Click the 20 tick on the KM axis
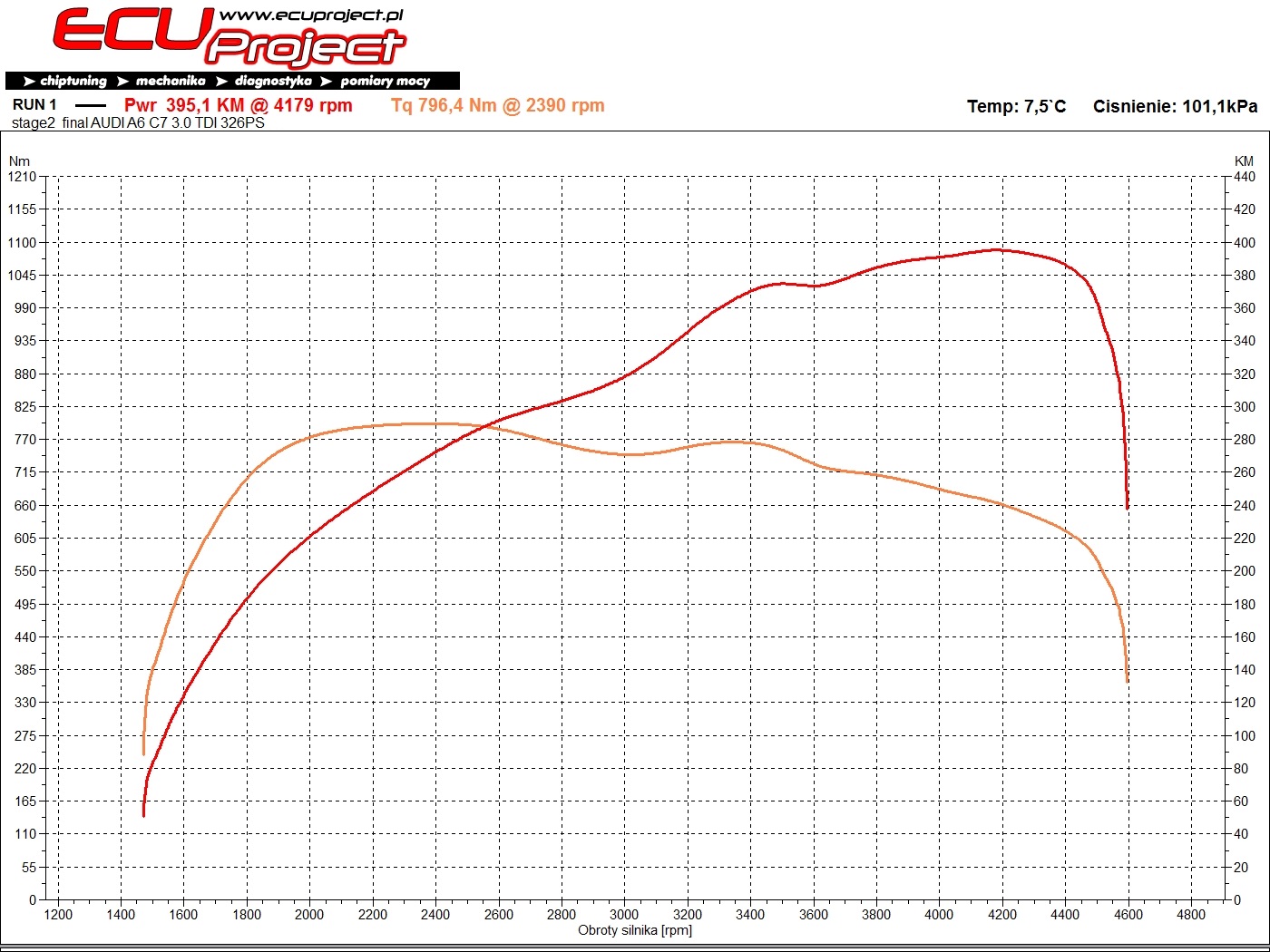This screenshot has height=952, width=1270. 1241,868
